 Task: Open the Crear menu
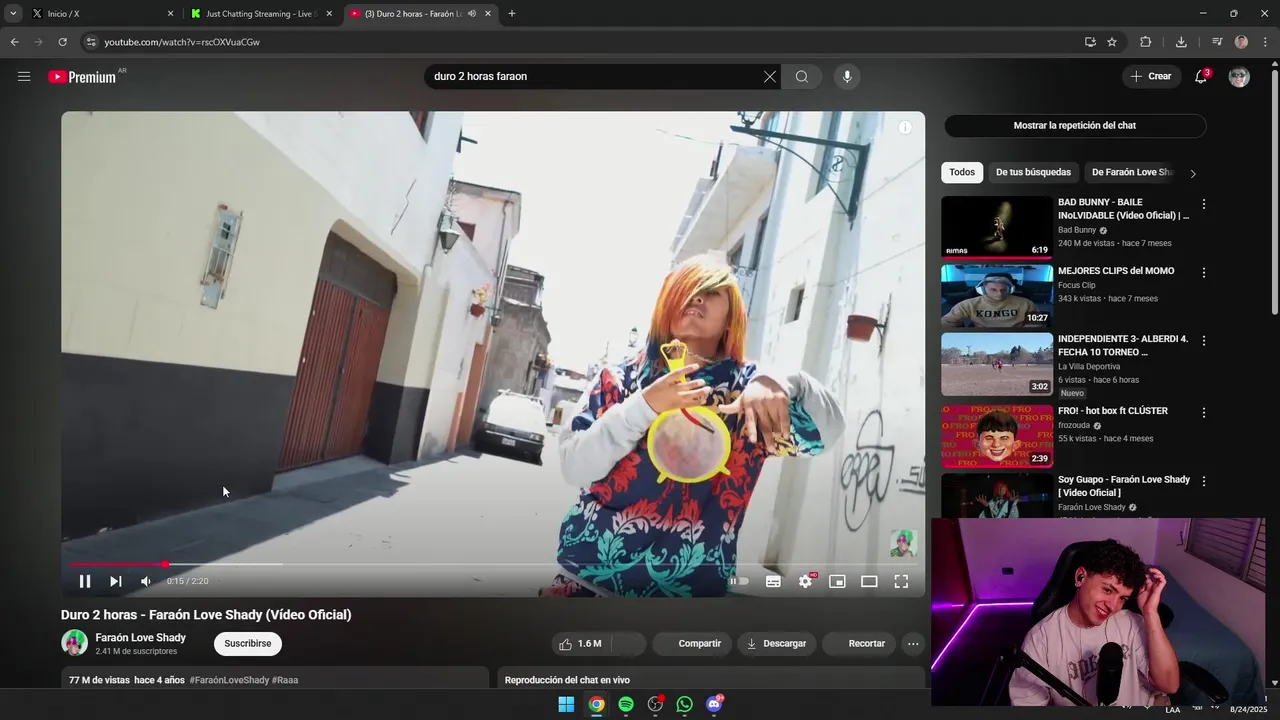coord(1150,76)
